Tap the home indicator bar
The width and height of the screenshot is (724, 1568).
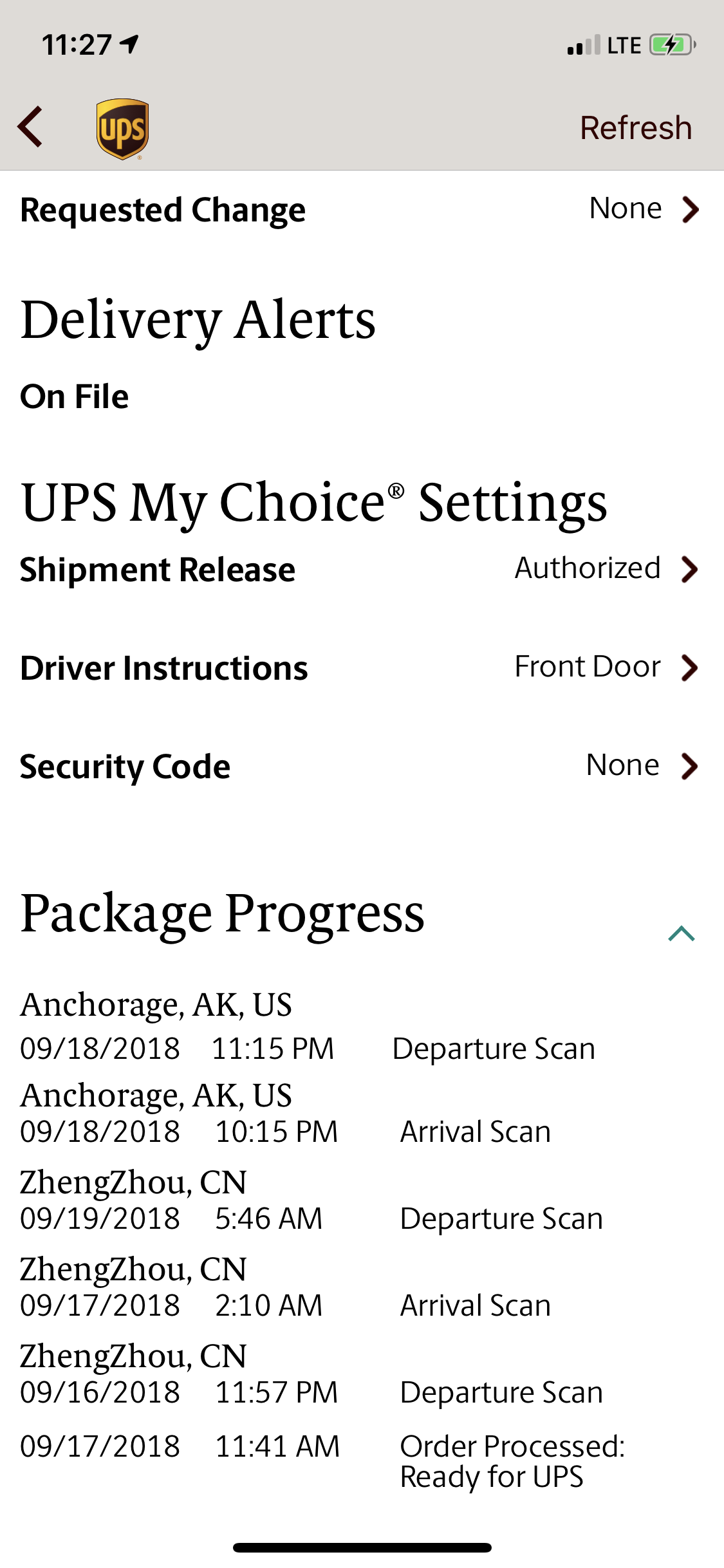[x=362, y=1547]
